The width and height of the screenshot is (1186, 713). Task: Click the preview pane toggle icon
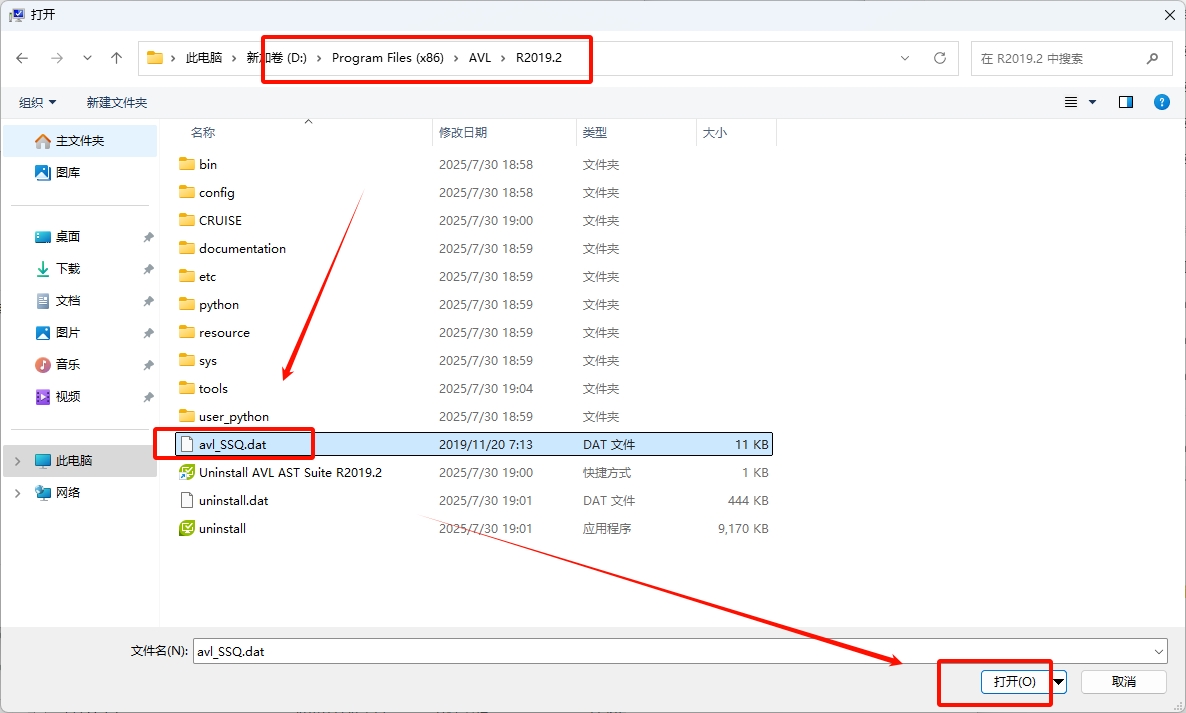coord(1126,102)
